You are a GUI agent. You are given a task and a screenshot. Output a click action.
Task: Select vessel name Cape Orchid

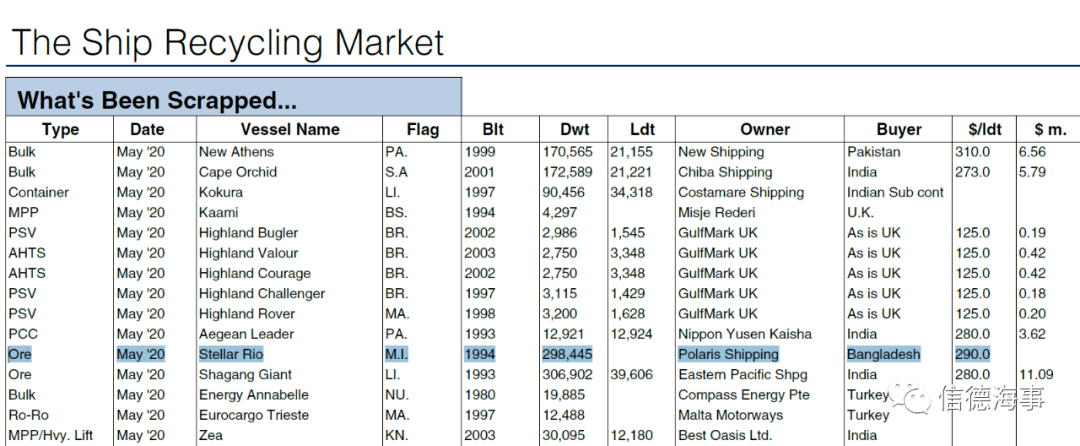click(238, 172)
